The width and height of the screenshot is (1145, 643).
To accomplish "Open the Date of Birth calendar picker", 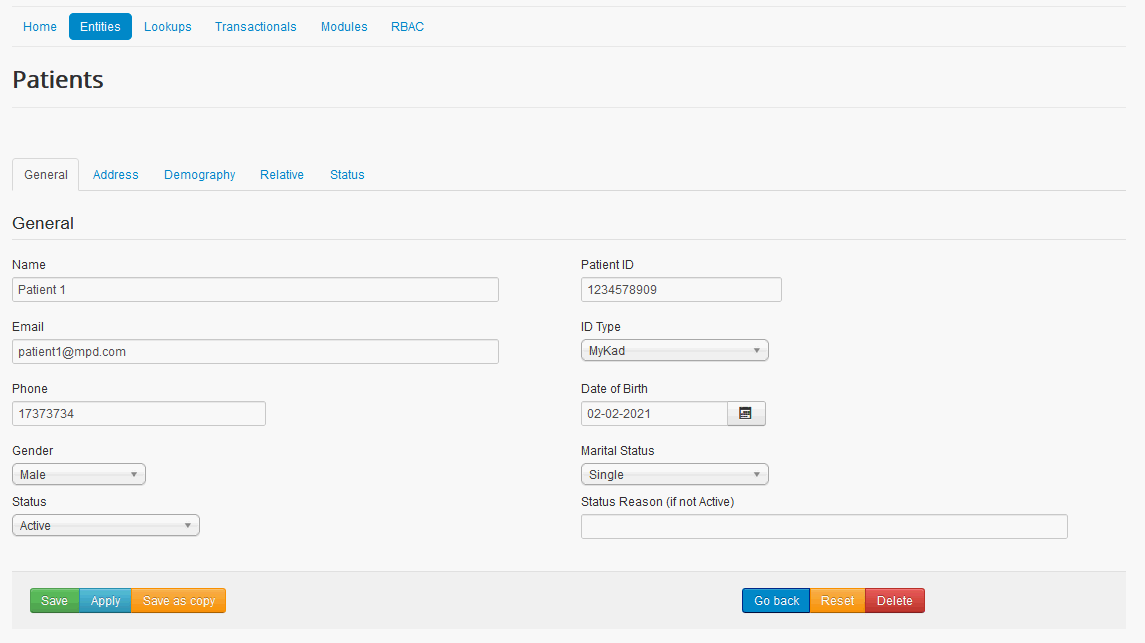I will click(745, 413).
